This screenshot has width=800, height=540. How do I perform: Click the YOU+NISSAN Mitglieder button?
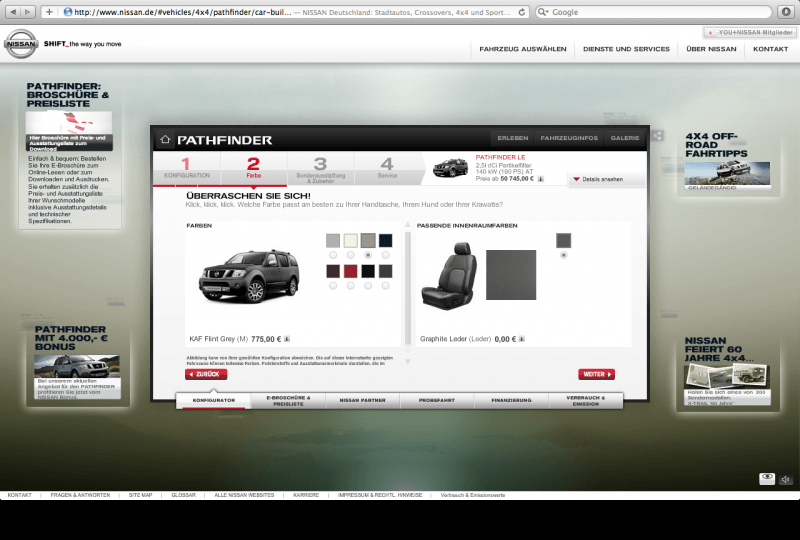[x=749, y=33]
